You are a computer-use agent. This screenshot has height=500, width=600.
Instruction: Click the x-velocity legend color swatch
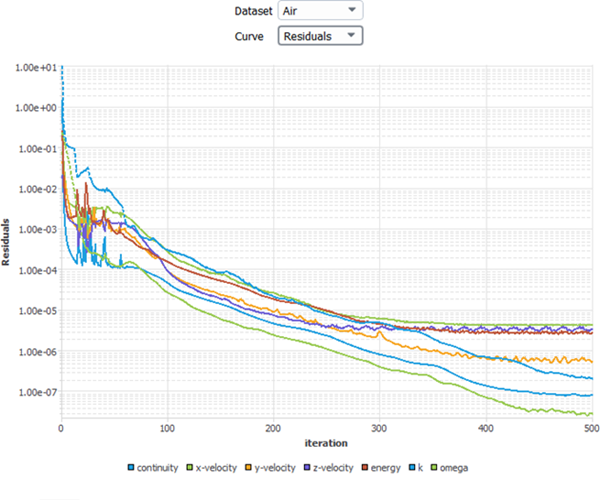point(190,467)
